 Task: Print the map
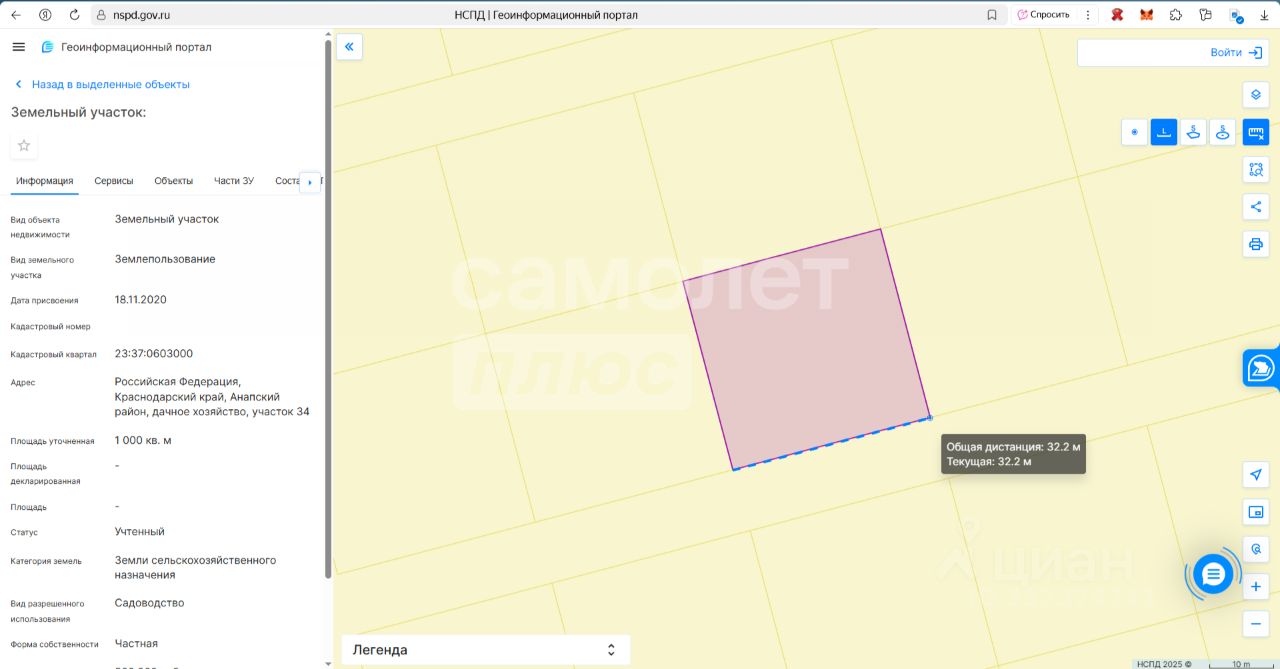(x=1256, y=244)
